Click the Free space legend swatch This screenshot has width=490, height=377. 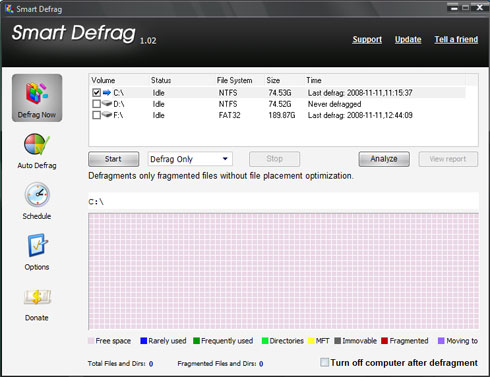click(x=91, y=341)
